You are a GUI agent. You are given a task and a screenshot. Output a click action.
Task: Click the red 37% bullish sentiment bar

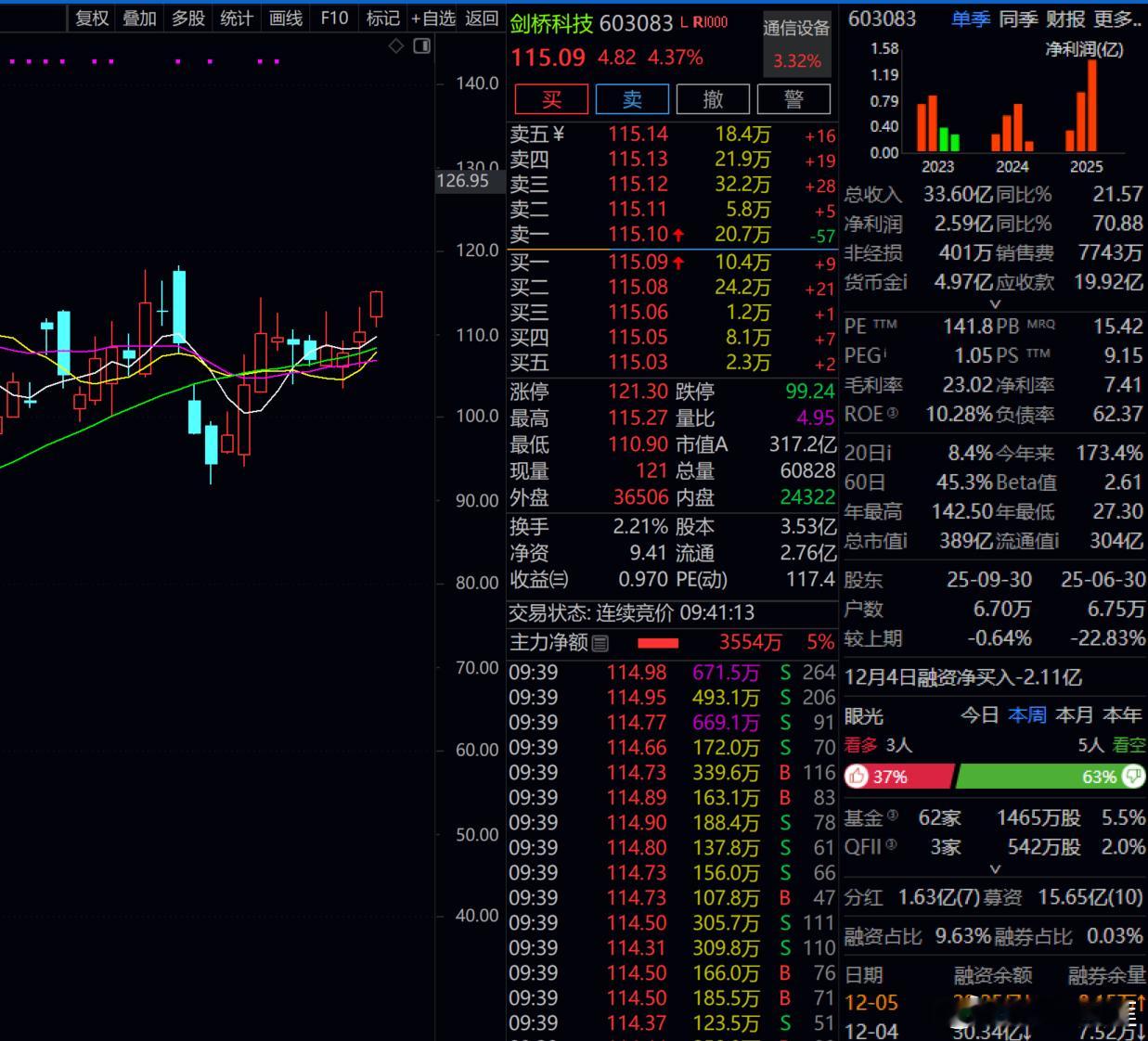(898, 777)
